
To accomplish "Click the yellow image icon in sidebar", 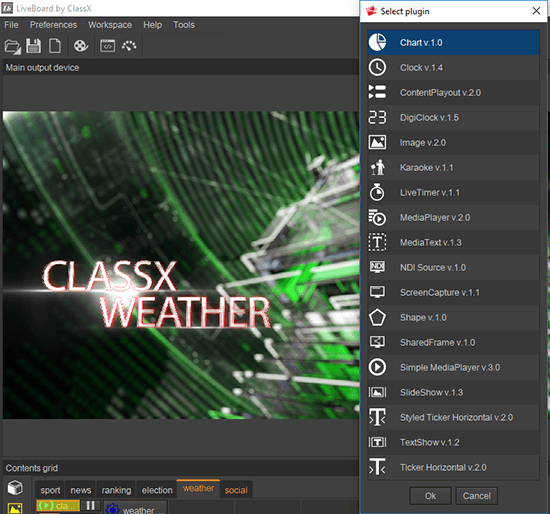I will [15, 508].
